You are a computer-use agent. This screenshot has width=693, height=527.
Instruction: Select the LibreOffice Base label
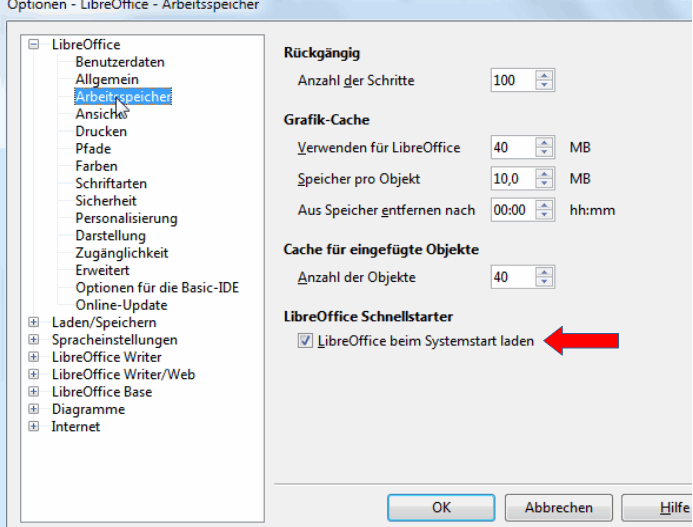coord(102,392)
